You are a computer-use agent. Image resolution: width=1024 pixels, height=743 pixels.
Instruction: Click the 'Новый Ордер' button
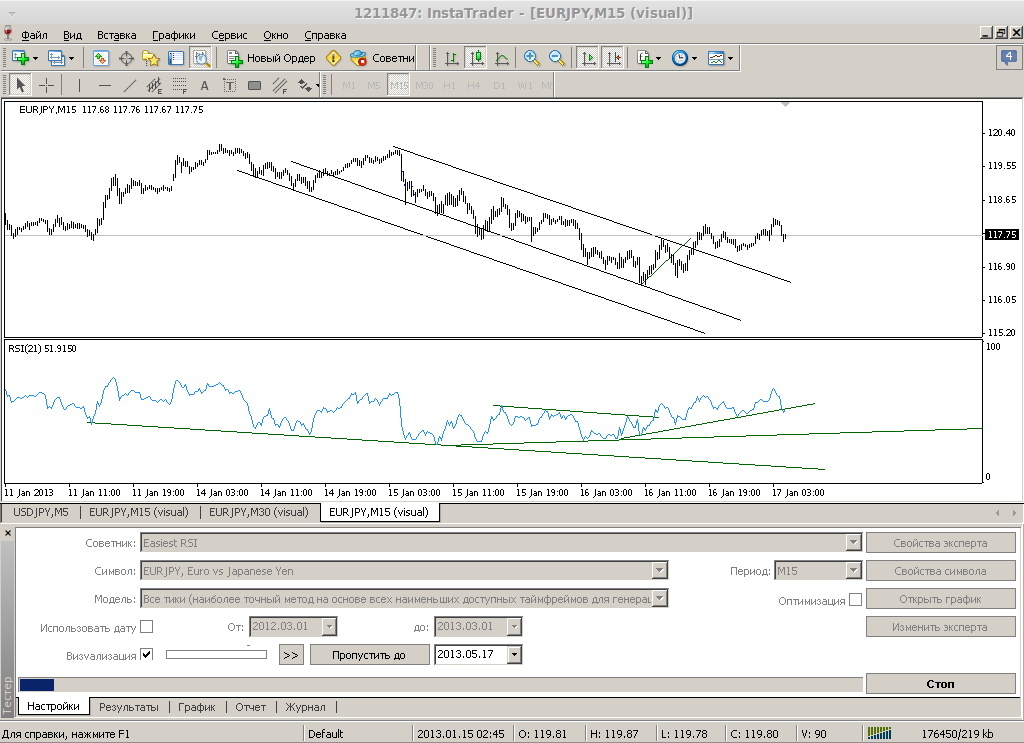271,58
